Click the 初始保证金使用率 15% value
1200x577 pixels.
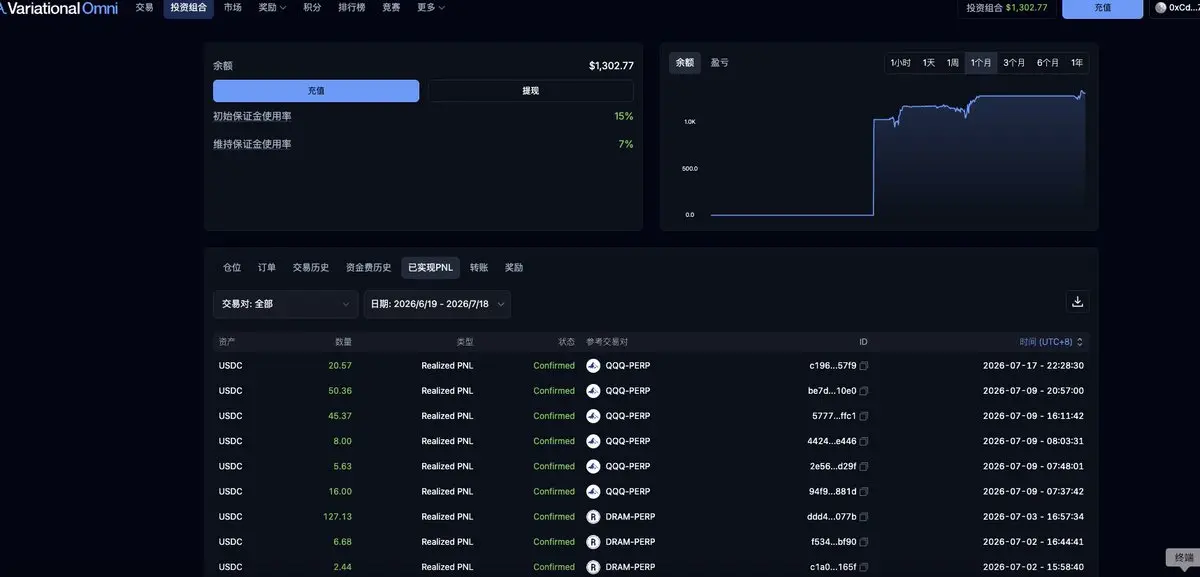pos(624,117)
